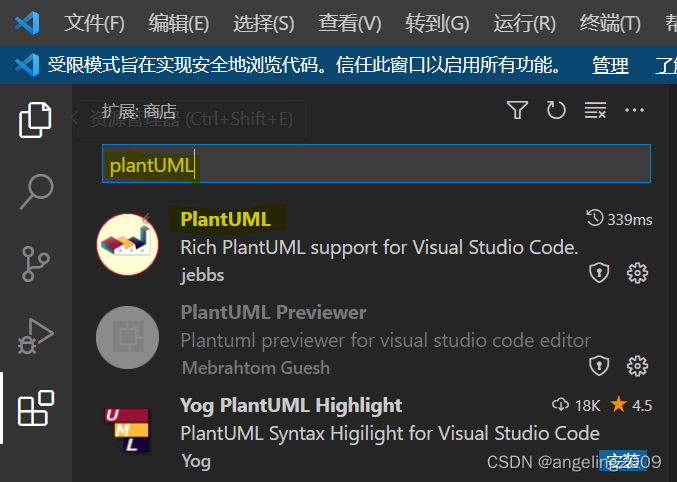Click the 4.5 star rating
Image resolution: width=677 pixels, height=482 pixels.
(631, 405)
